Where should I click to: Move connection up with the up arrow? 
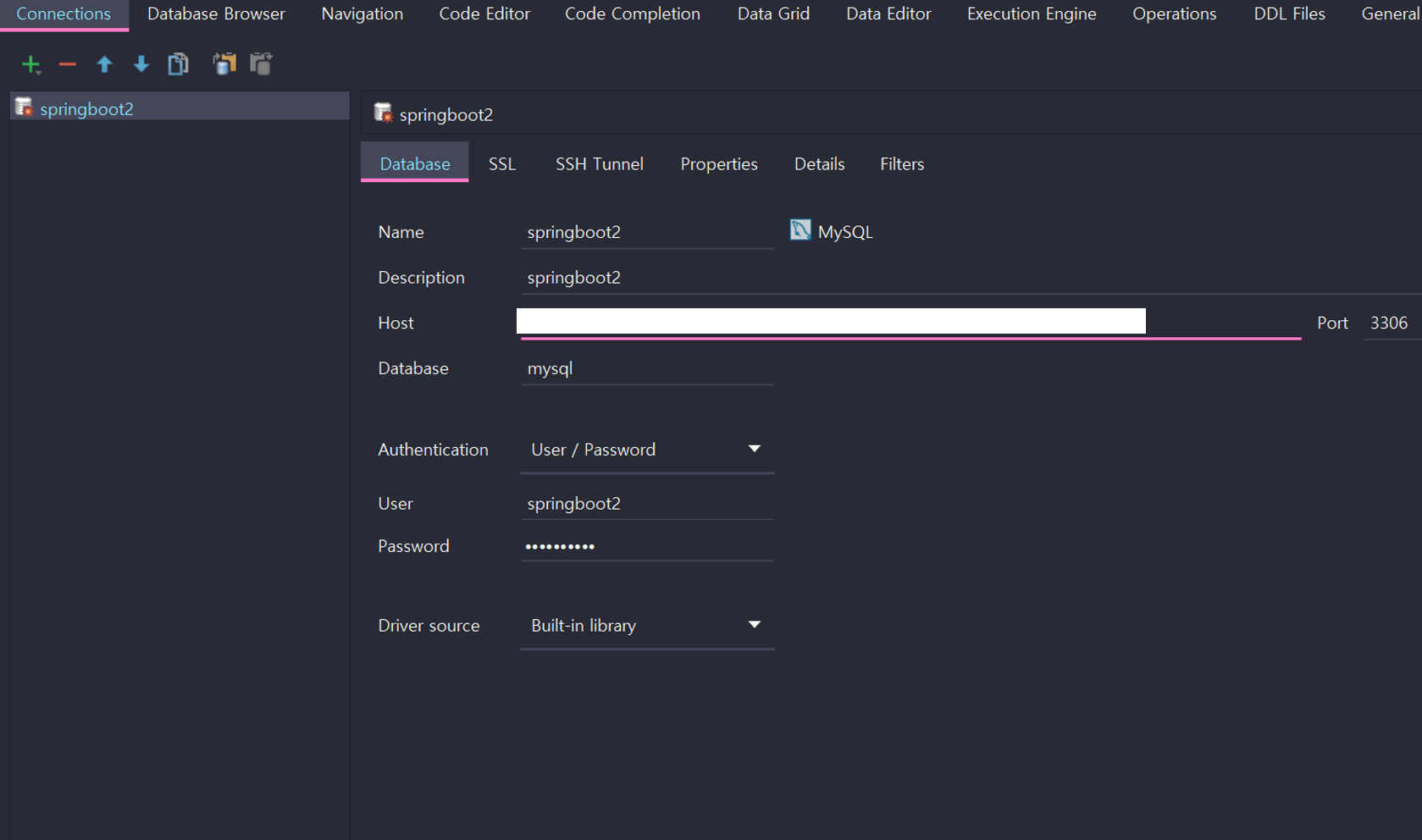104,64
